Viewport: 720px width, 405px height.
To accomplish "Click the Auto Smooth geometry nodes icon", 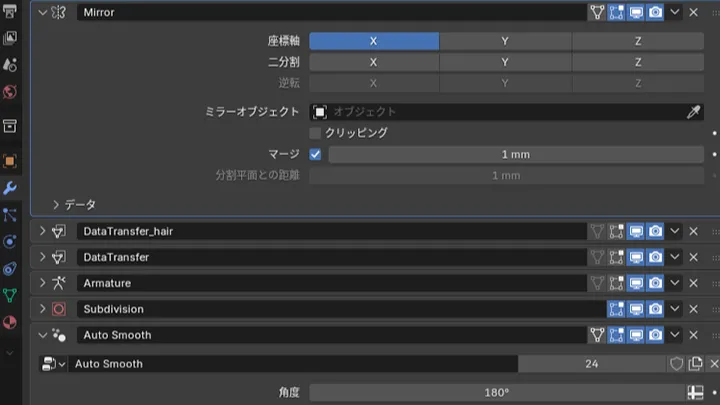I will [59, 335].
